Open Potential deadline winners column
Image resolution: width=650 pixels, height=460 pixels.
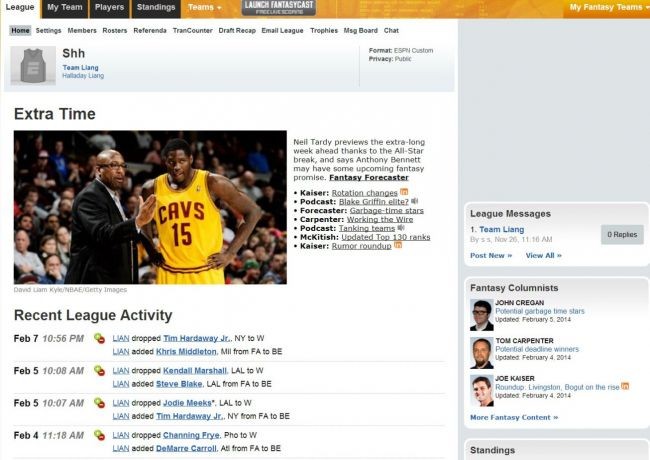tap(537, 349)
